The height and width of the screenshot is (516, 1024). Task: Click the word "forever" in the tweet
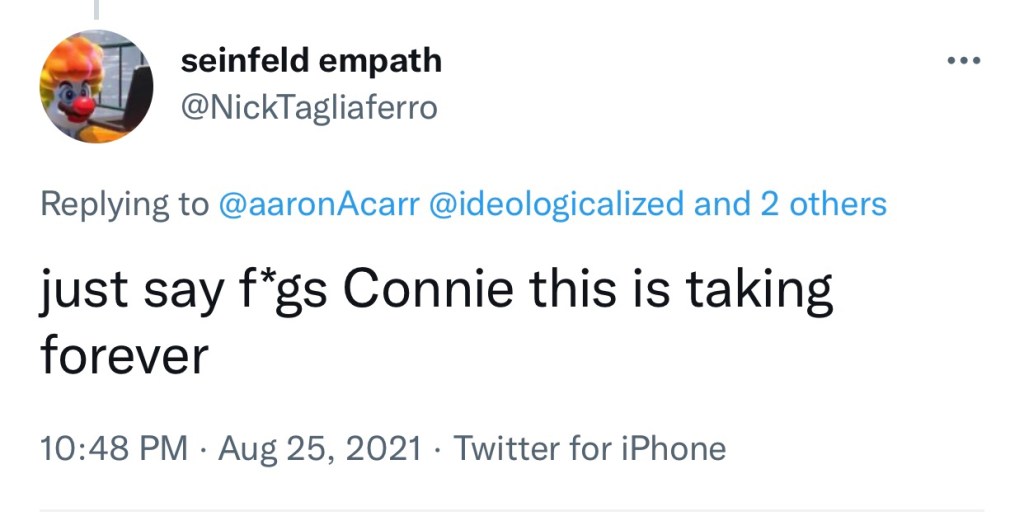pyautogui.click(x=123, y=356)
